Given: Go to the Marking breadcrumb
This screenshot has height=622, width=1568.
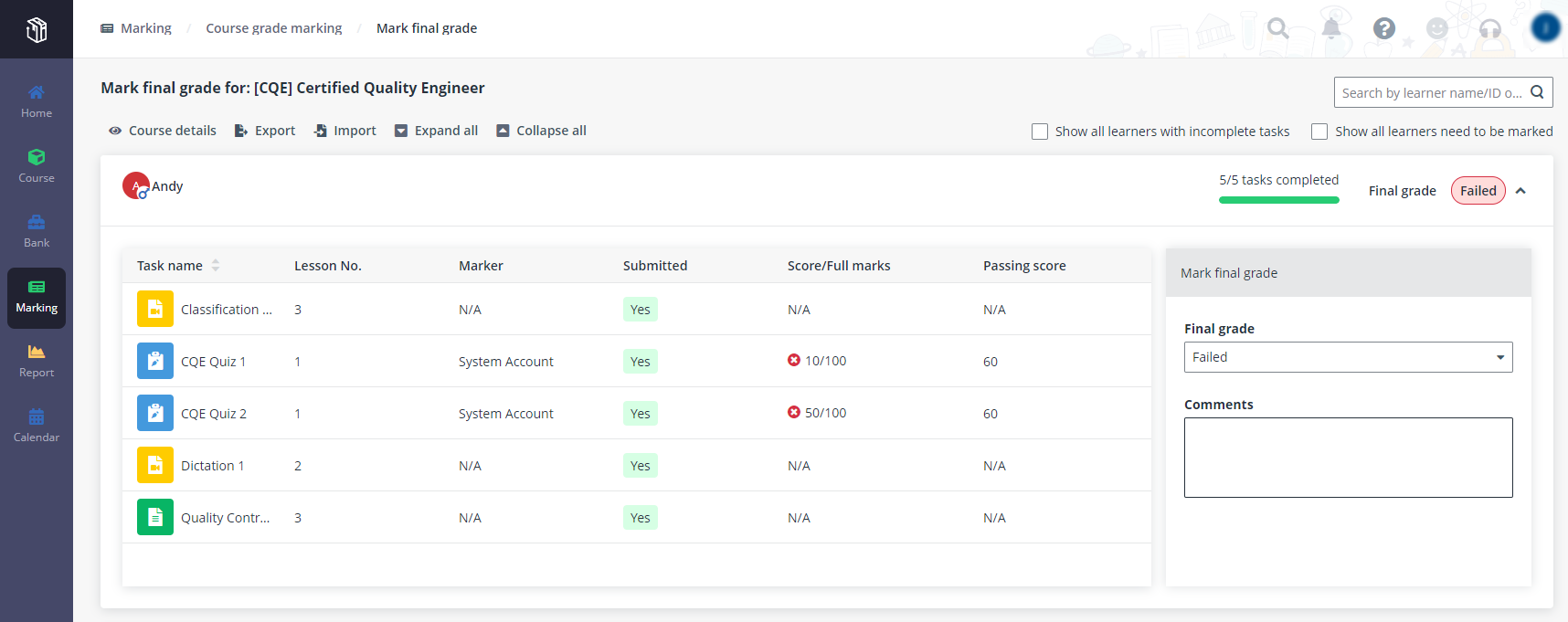Looking at the screenshot, I should [x=136, y=28].
